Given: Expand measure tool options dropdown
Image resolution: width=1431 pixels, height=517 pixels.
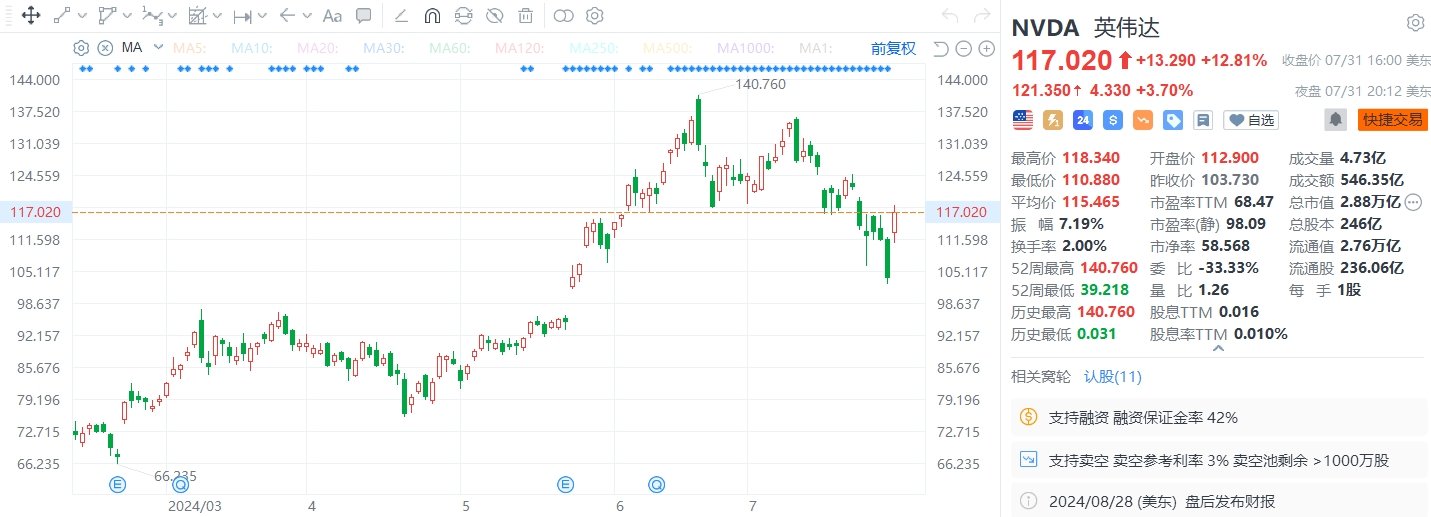Looking at the screenshot, I should pyautogui.click(x=263, y=16).
